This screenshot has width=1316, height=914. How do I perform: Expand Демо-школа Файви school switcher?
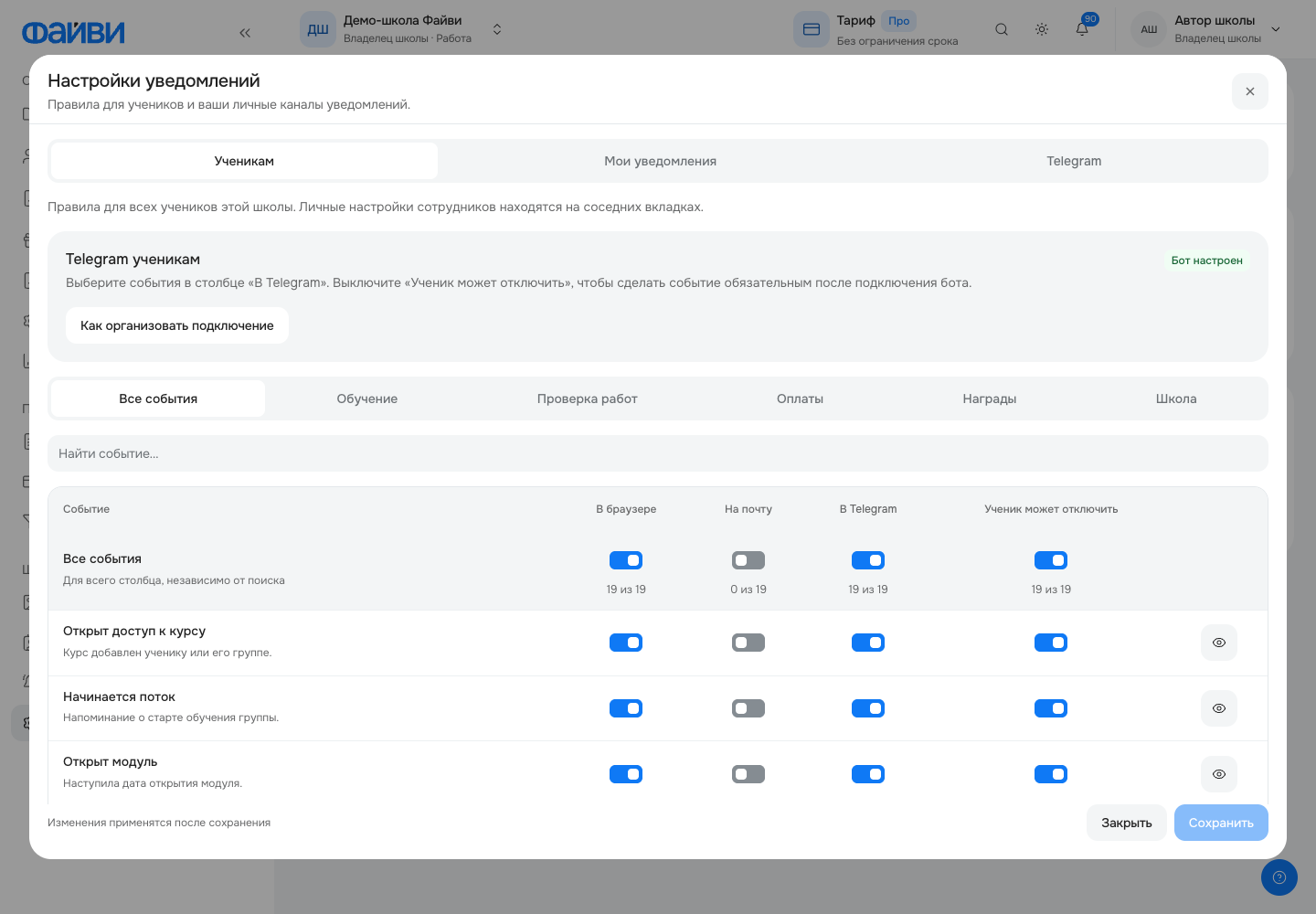coord(497,29)
